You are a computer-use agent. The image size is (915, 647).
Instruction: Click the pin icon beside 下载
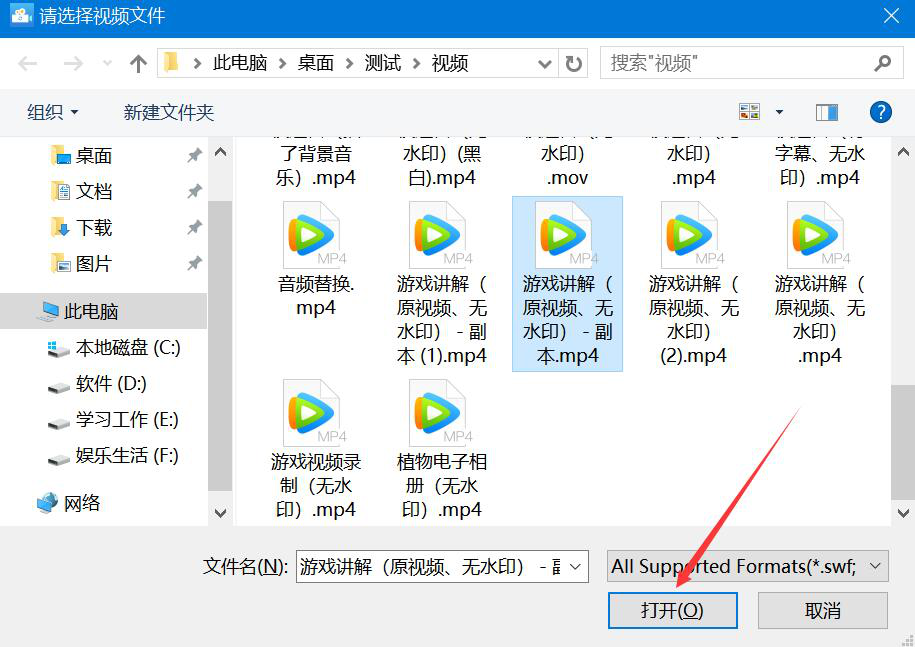(194, 228)
